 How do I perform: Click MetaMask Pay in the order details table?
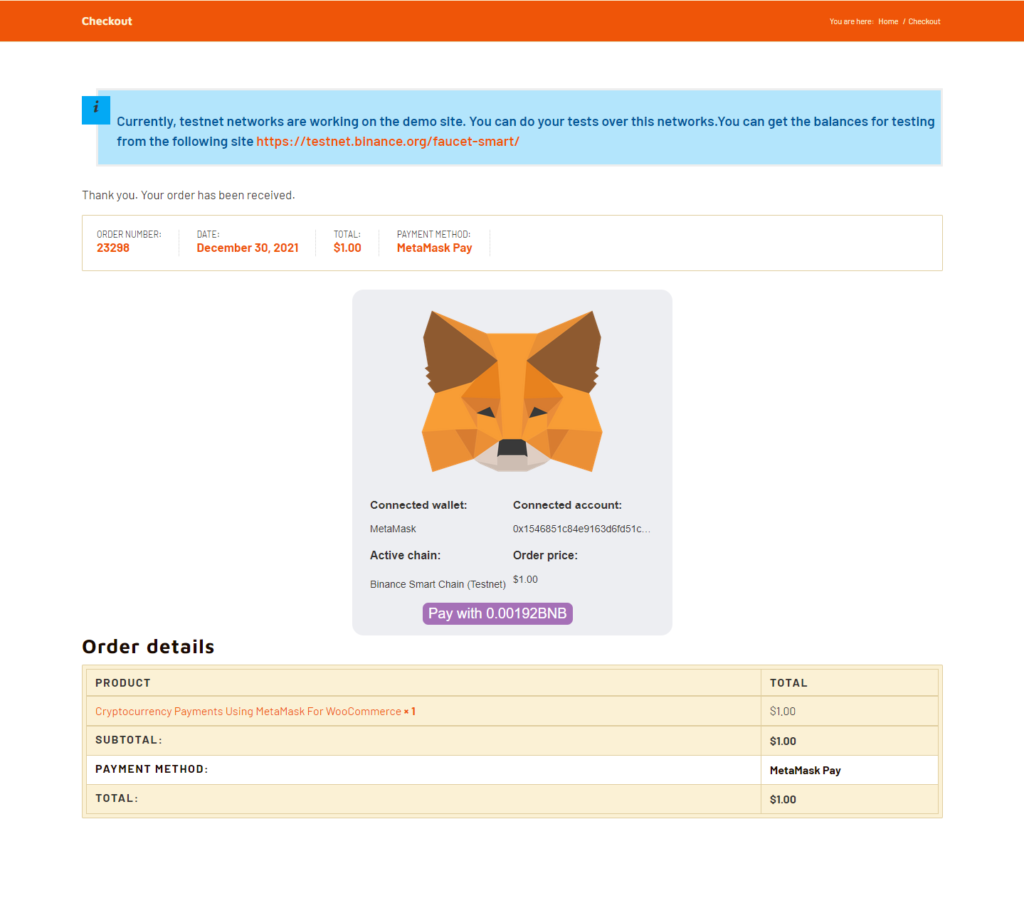[805, 770]
